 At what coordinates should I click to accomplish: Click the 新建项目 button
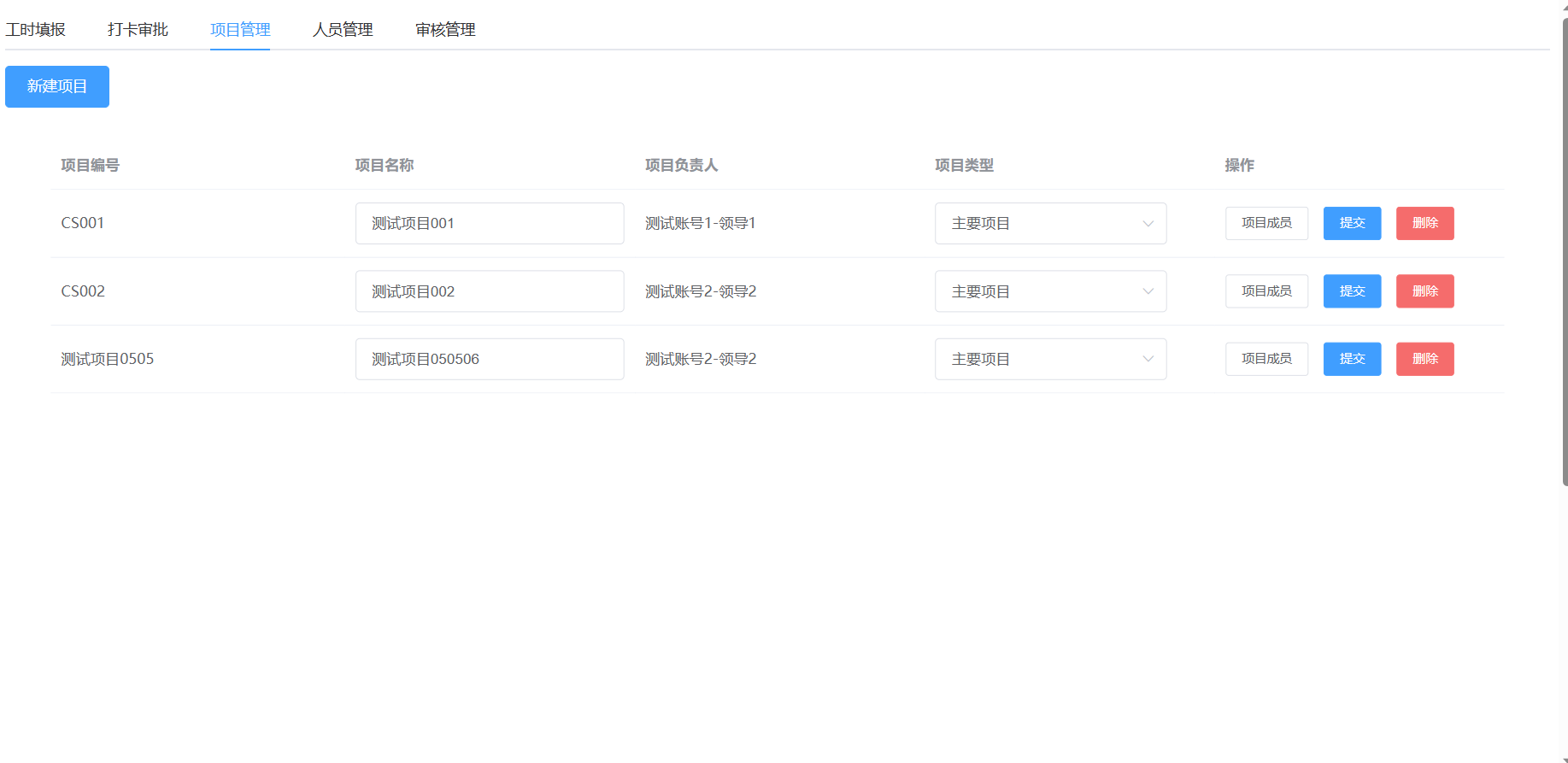(x=57, y=86)
